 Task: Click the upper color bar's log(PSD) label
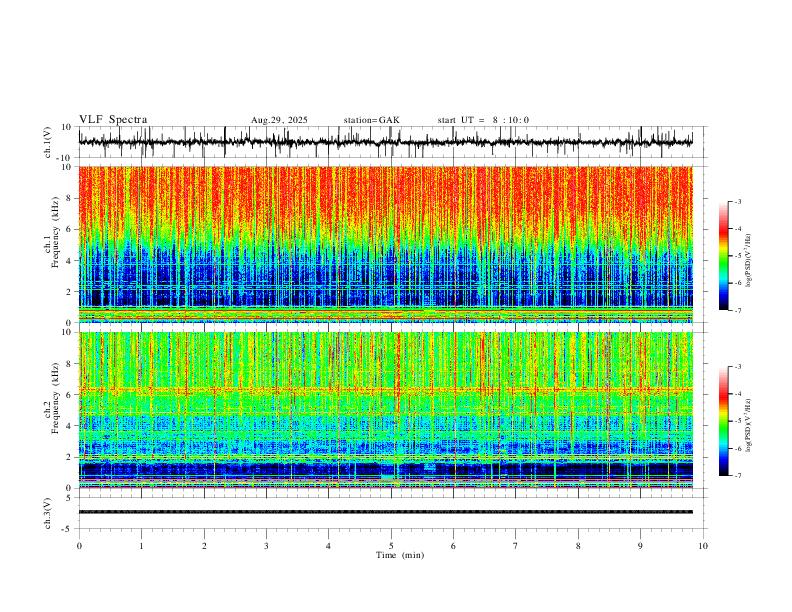pos(748,260)
